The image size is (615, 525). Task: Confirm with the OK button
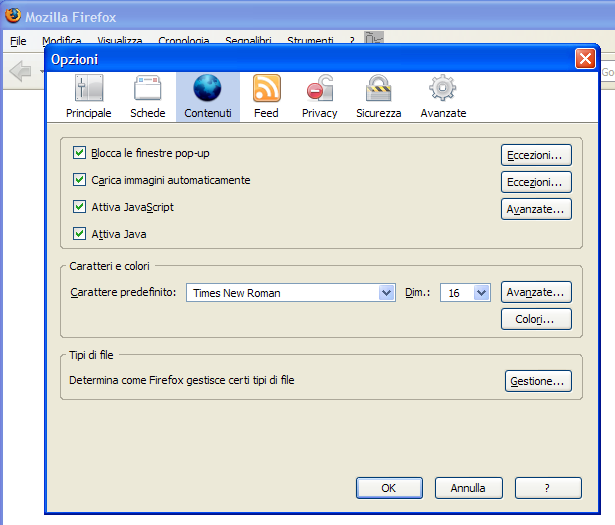click(x=389, y=488)
